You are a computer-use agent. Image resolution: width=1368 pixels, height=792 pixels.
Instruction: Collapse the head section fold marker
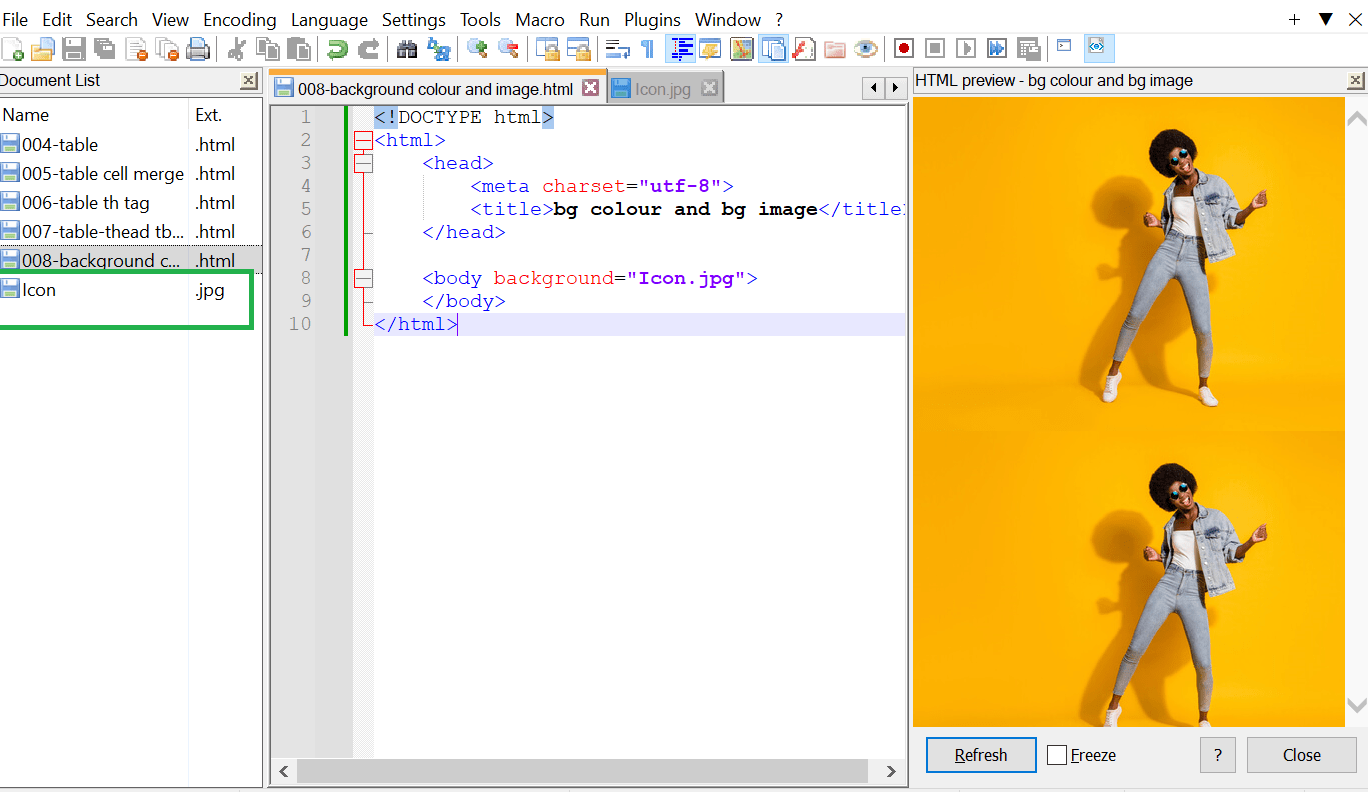tap(362, 163)
